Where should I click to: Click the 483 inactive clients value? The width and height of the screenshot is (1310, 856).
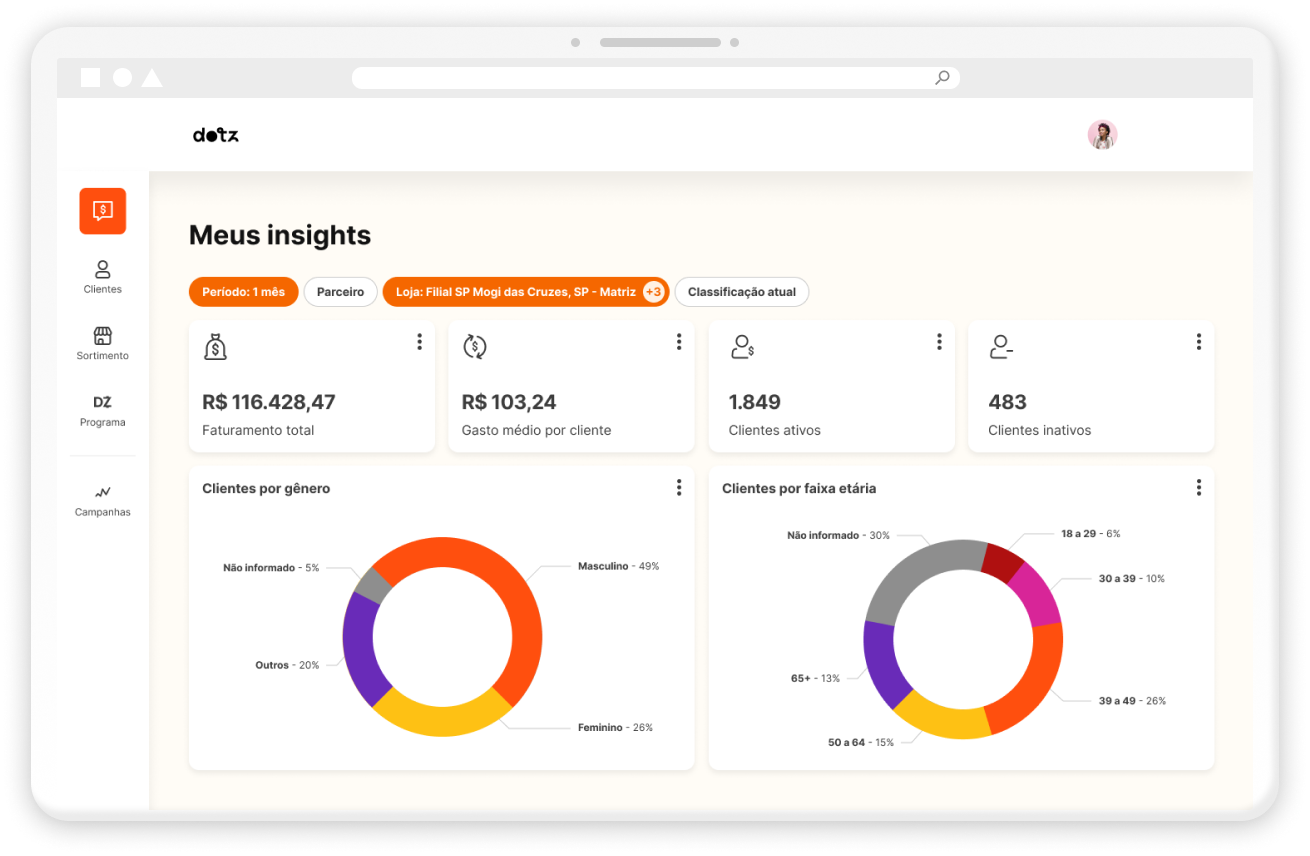pos(1007,402)
